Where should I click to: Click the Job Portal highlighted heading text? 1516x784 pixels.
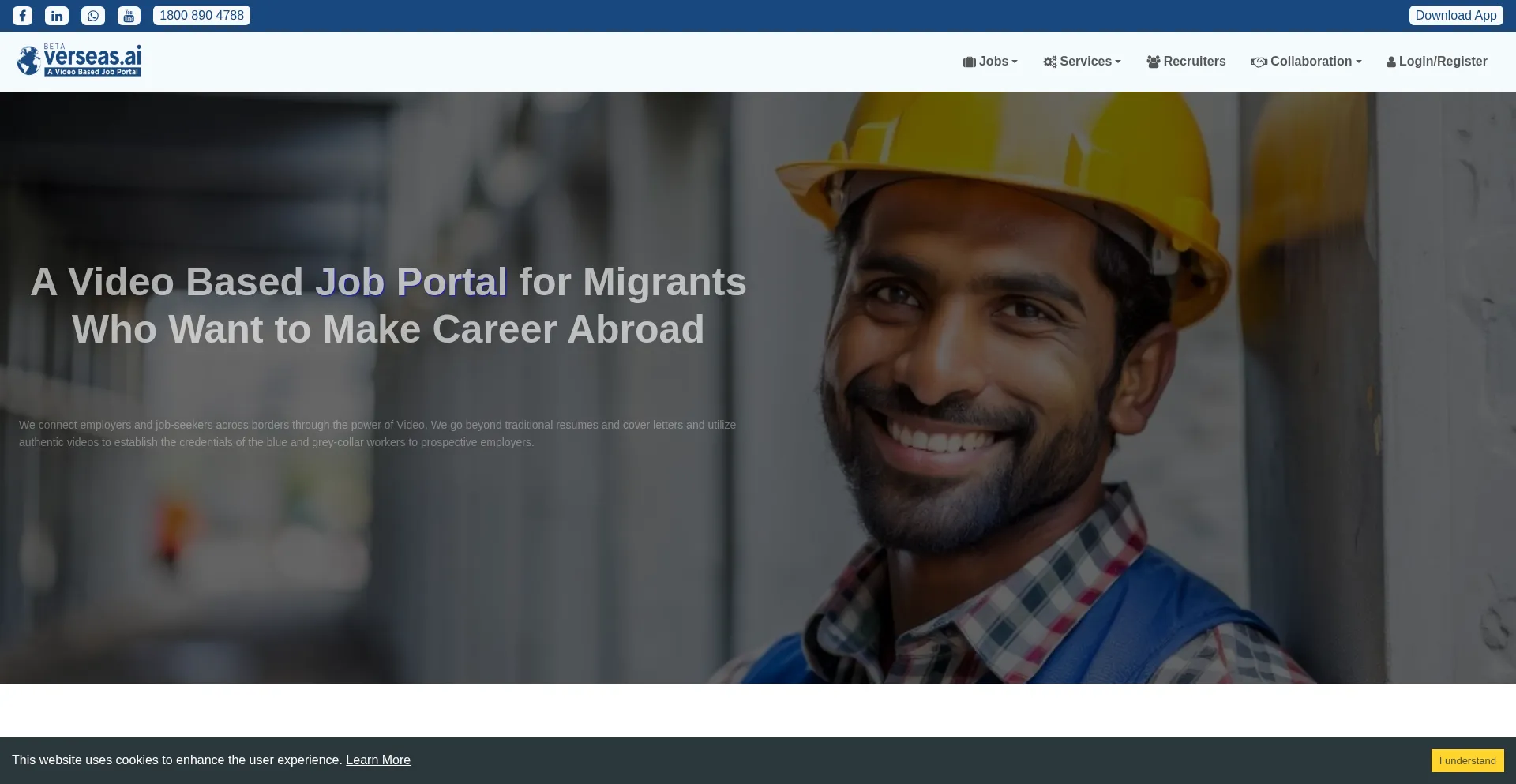(411, 282)
